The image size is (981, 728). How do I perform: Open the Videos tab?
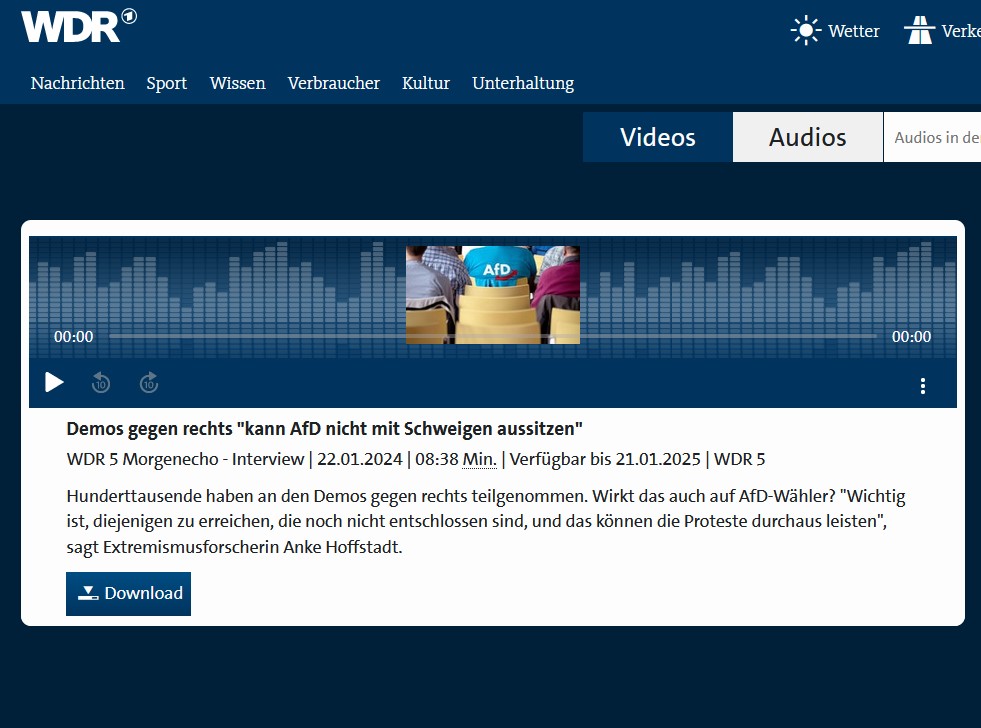coord(657,137)
